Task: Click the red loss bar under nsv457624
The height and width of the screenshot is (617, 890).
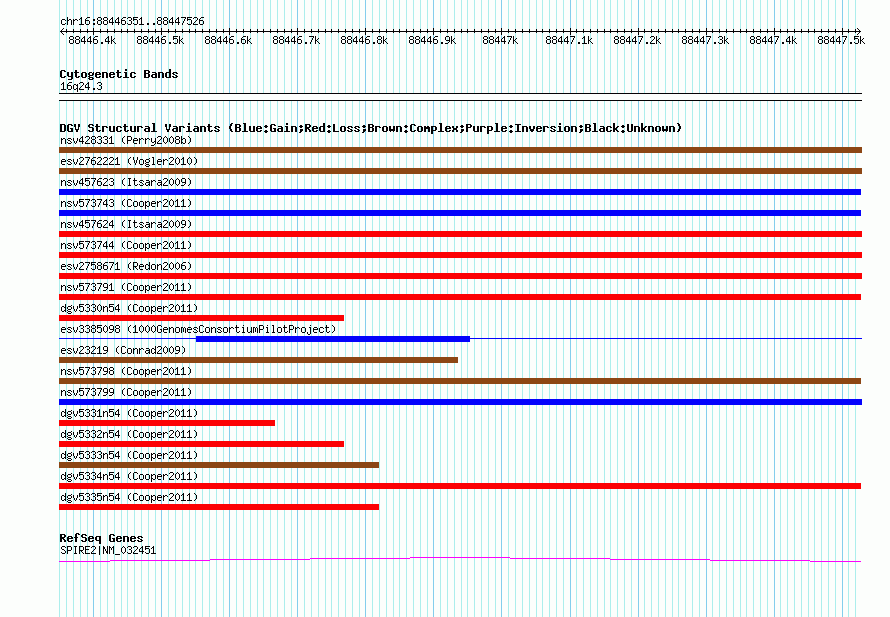Action: pyautogui.click(x=460, y=234)
